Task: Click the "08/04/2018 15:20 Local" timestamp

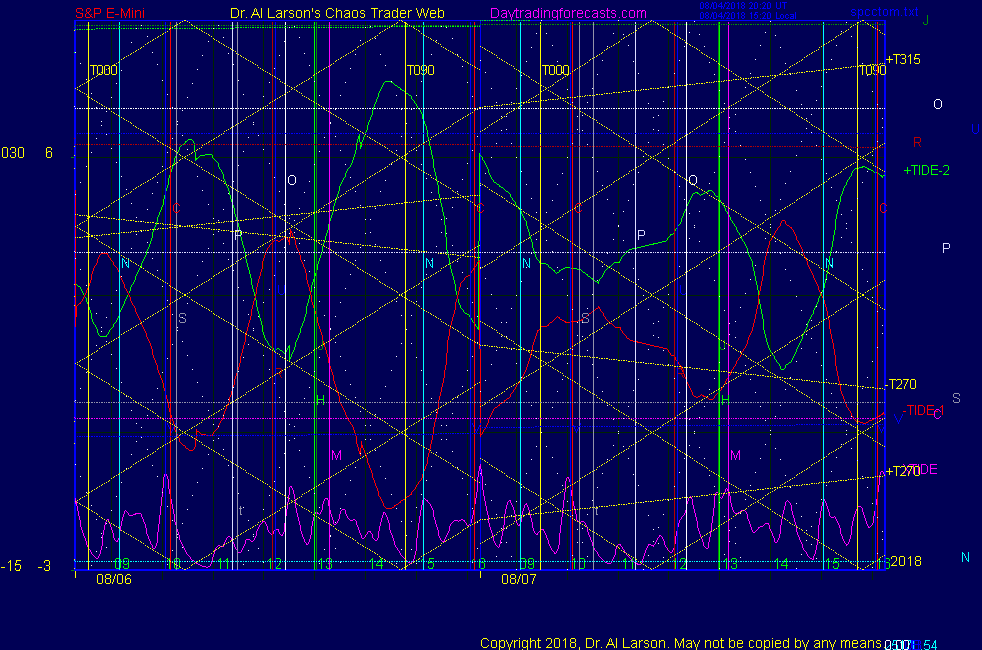Action: [748, 16]
